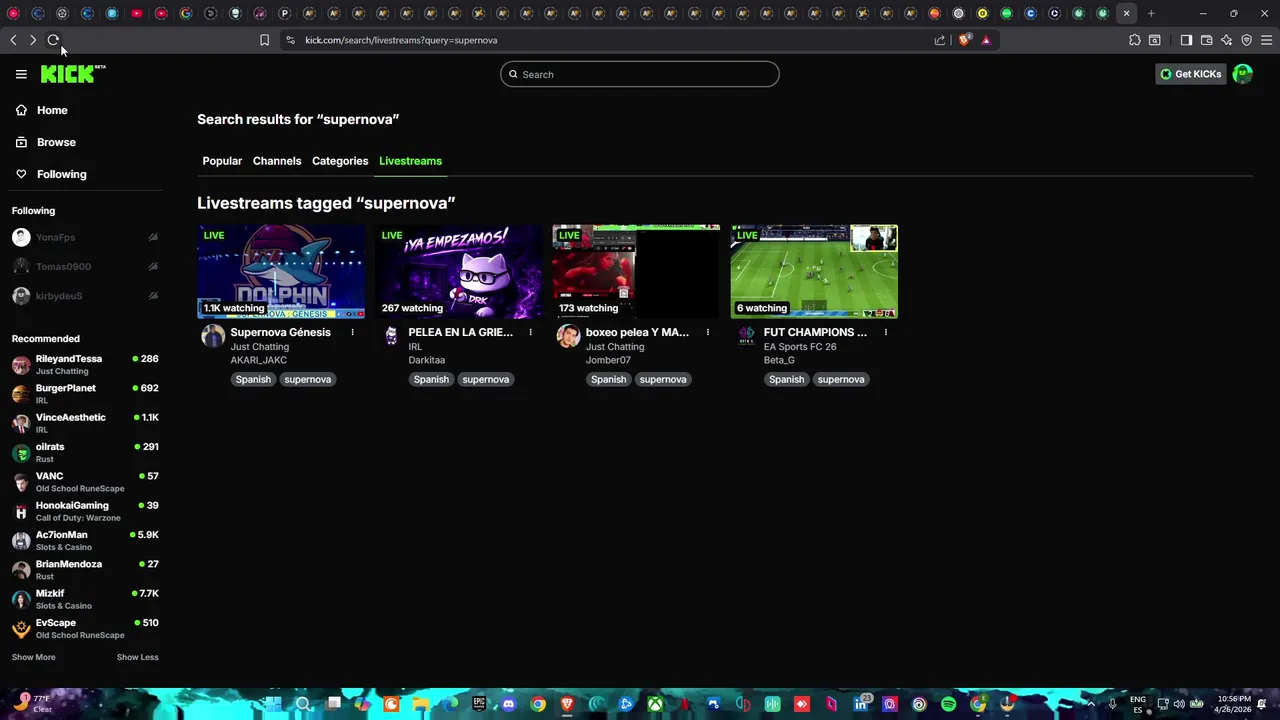This screenshot has height=720, width=1280.
Task: Toggle notifications for kirbydeuS
Action: coord(153,296)
